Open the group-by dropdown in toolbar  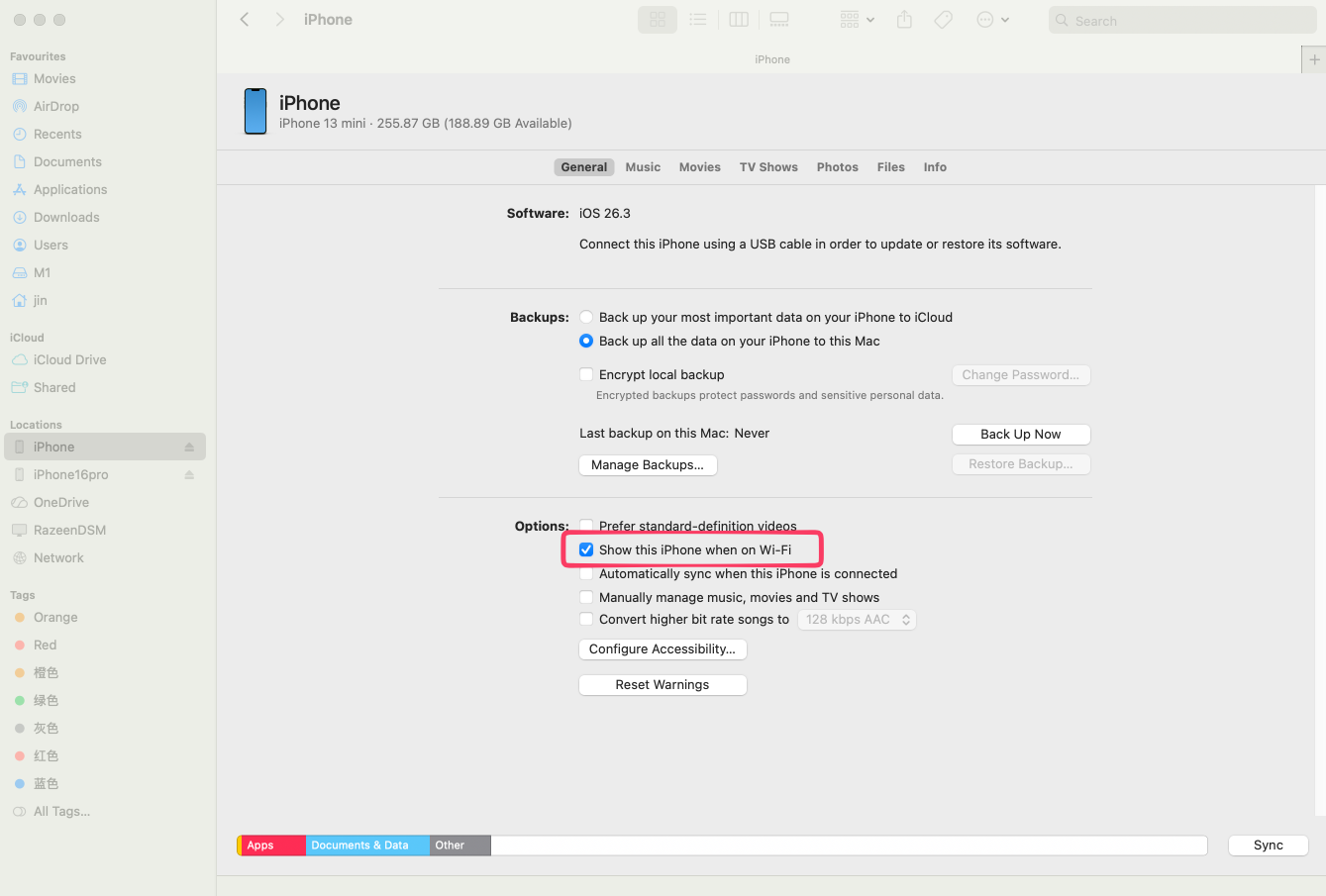(857, 20)
